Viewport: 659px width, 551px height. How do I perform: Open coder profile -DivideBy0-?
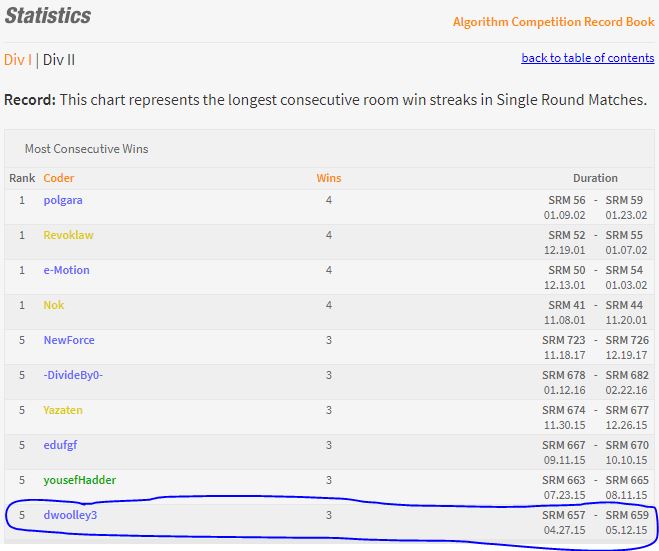(73, 375)
